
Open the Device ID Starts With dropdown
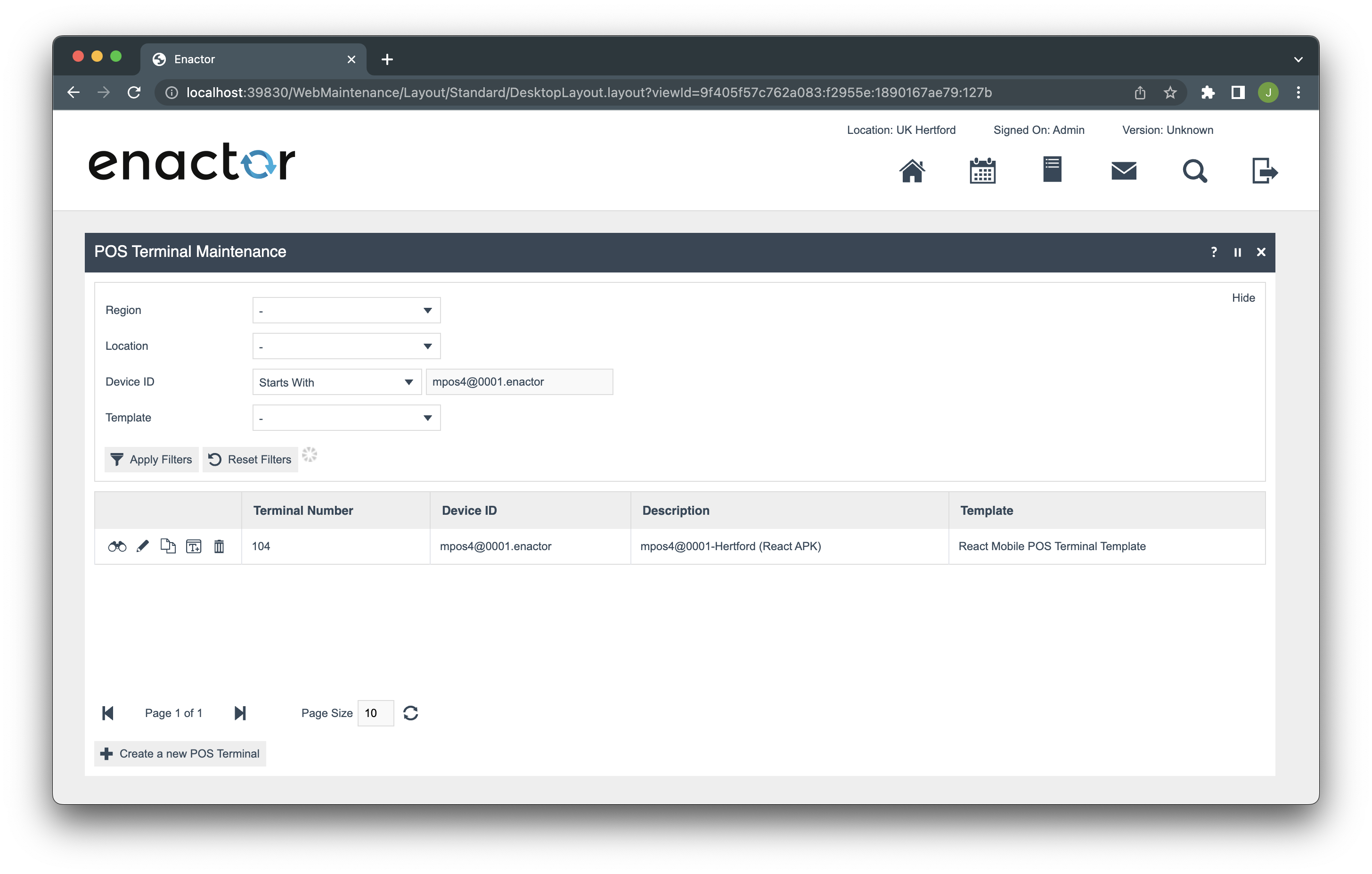pyautogui.click(x=337, y=382)
